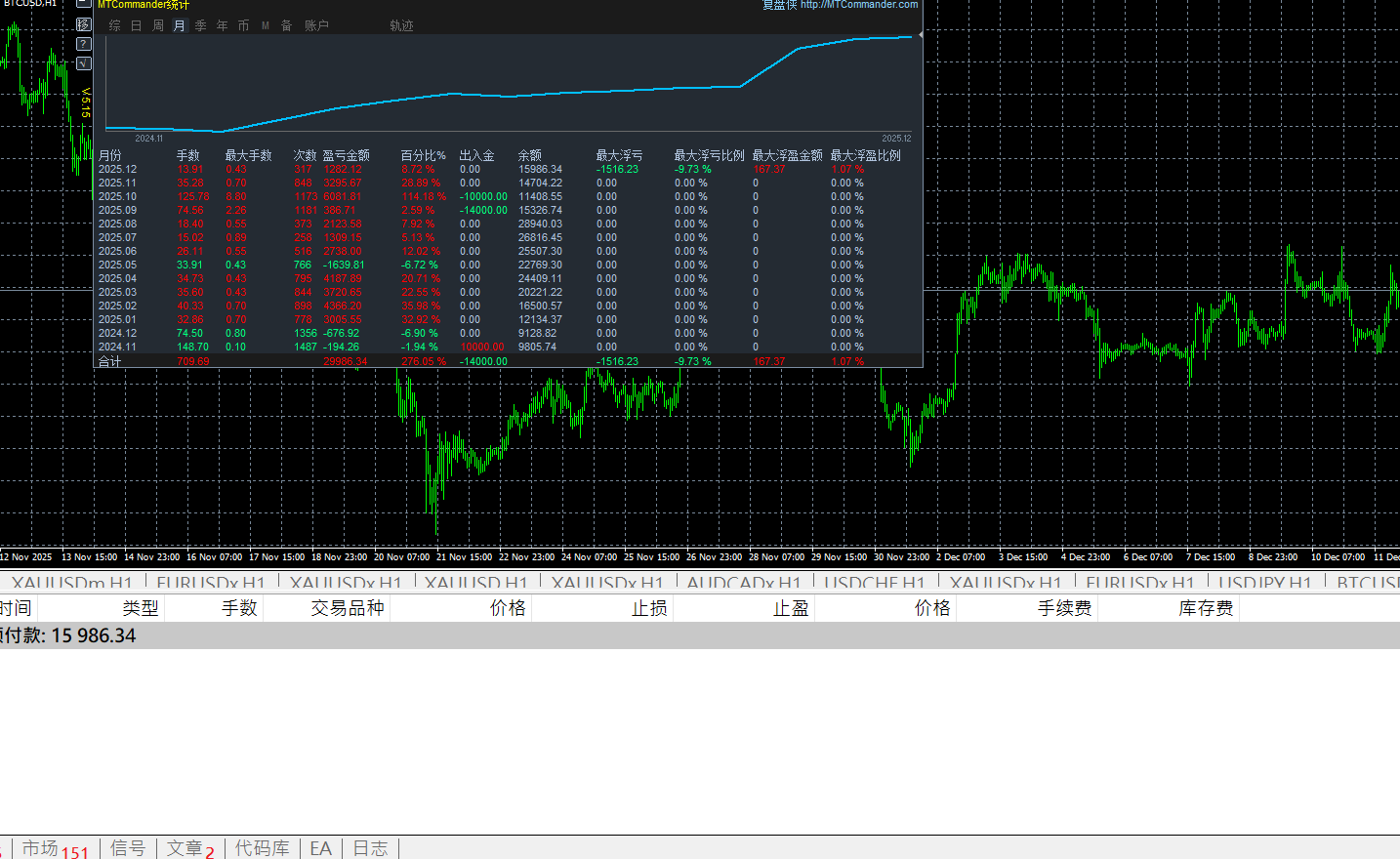
Task: Click the 月份 column header
Action: (x=110, y=155)
